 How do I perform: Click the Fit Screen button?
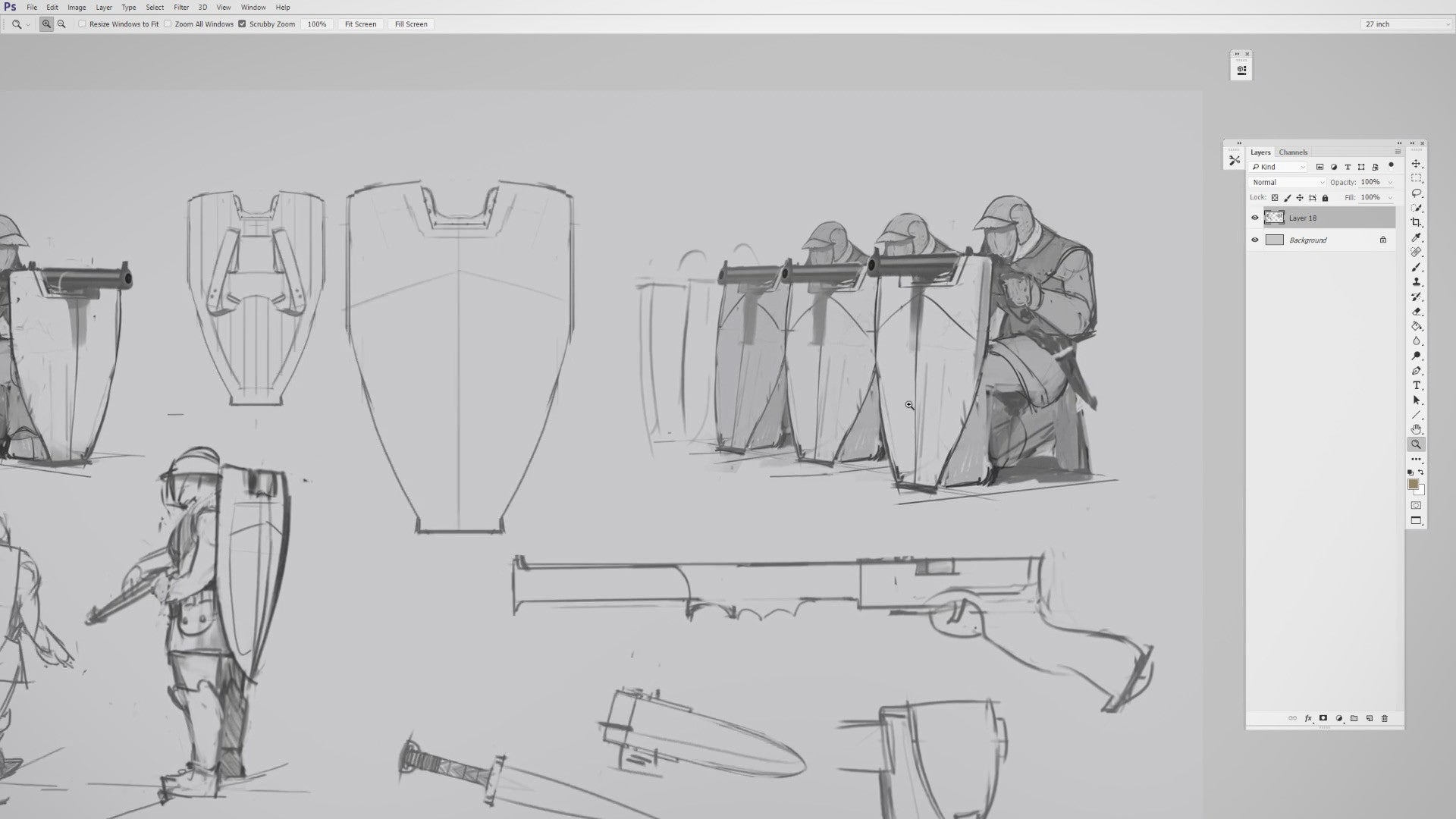360,24
